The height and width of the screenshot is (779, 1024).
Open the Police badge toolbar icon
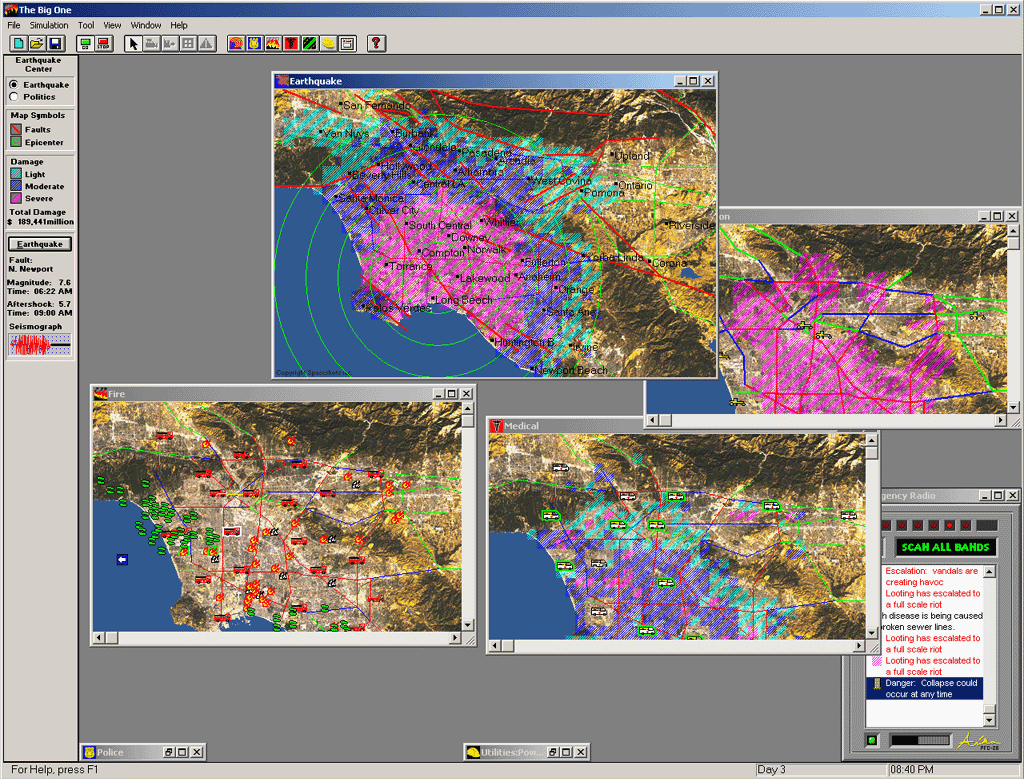click(254, 44)
